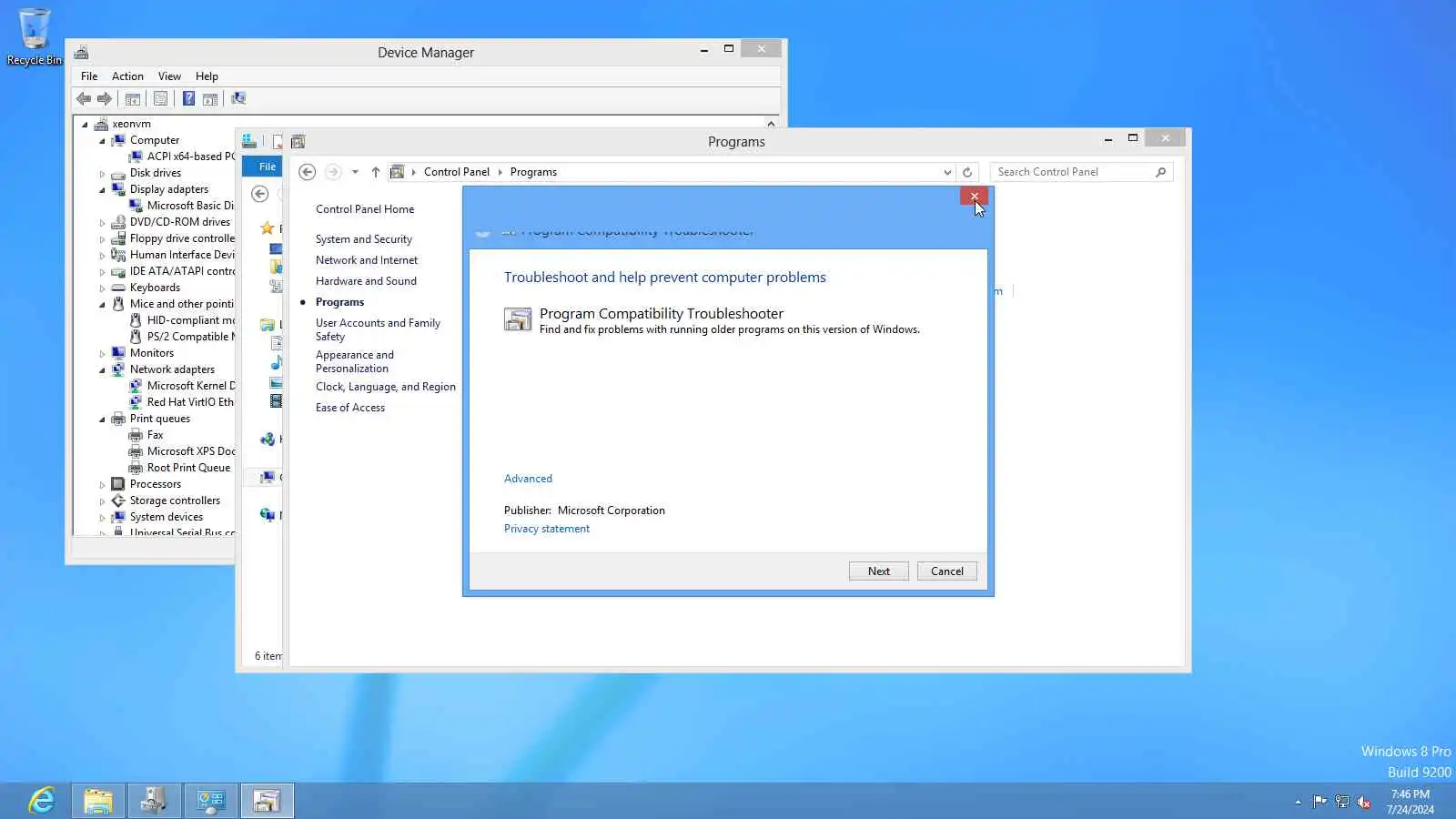Select the Monitors device icon

tap(118, 353)
